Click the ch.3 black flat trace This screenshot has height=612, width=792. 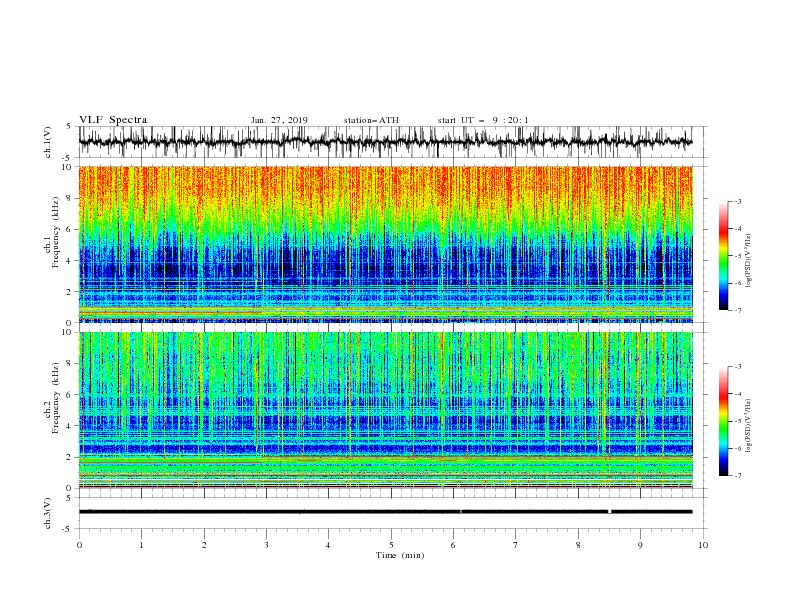385,512
